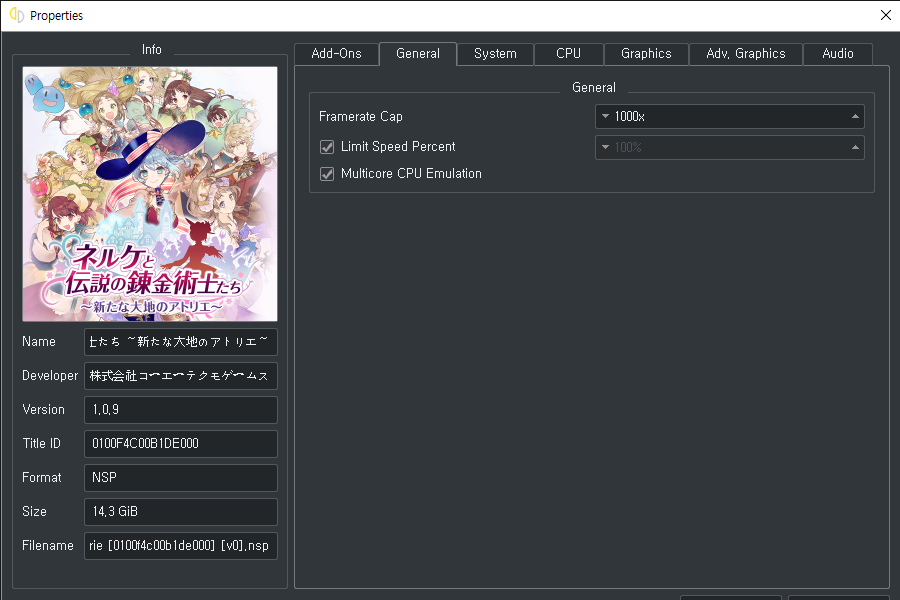Viewport: 900px width, 600px height.
Task: Select the Size field showing 14.3 GiB
Action: pos(181,512)
